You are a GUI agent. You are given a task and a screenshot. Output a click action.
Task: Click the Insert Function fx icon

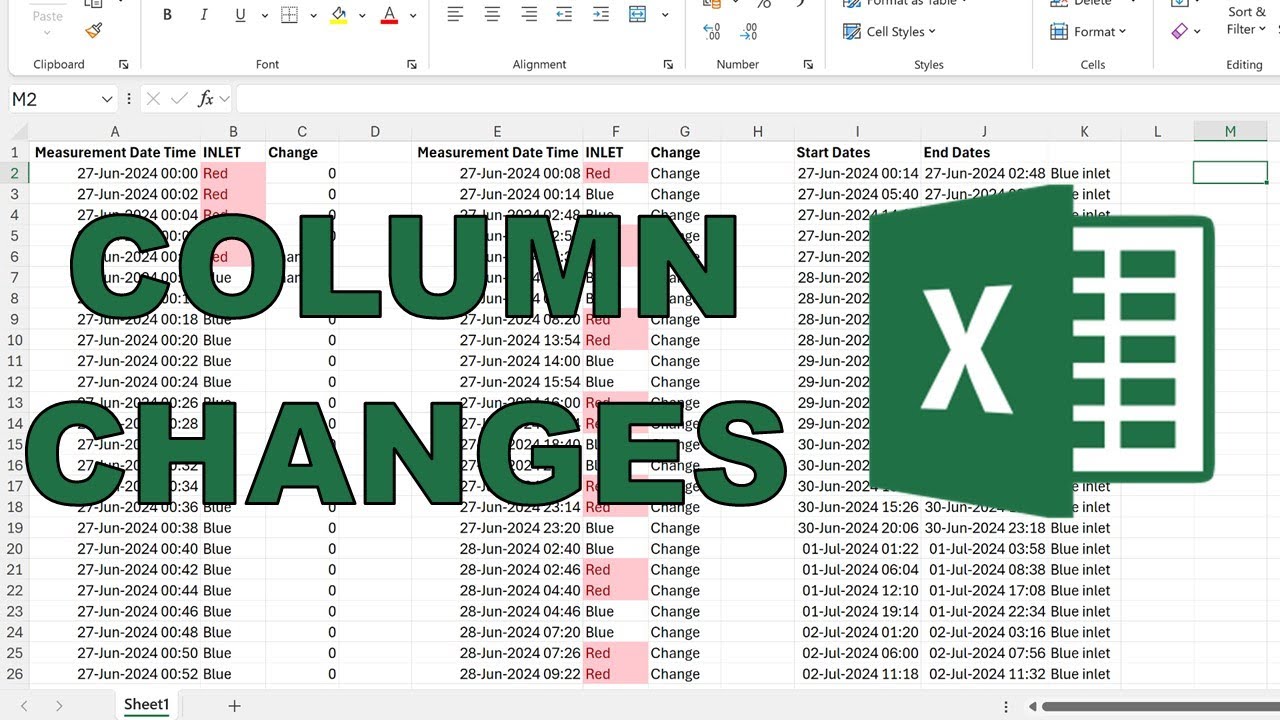point(206,98)
